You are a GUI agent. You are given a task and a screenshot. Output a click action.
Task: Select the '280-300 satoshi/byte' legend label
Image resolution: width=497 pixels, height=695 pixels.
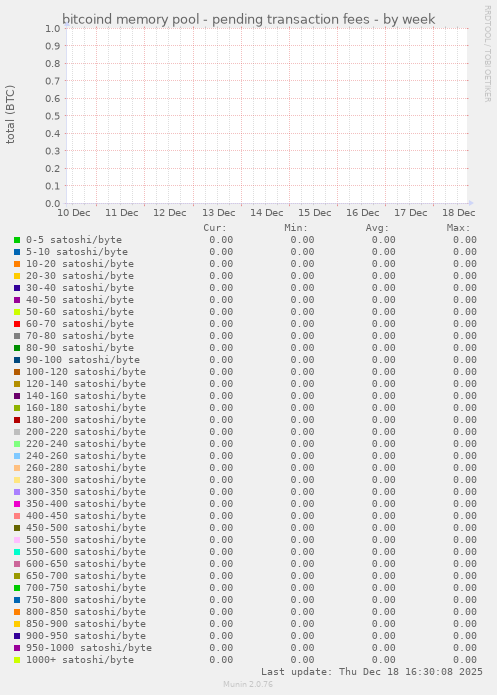click(86, 480)
